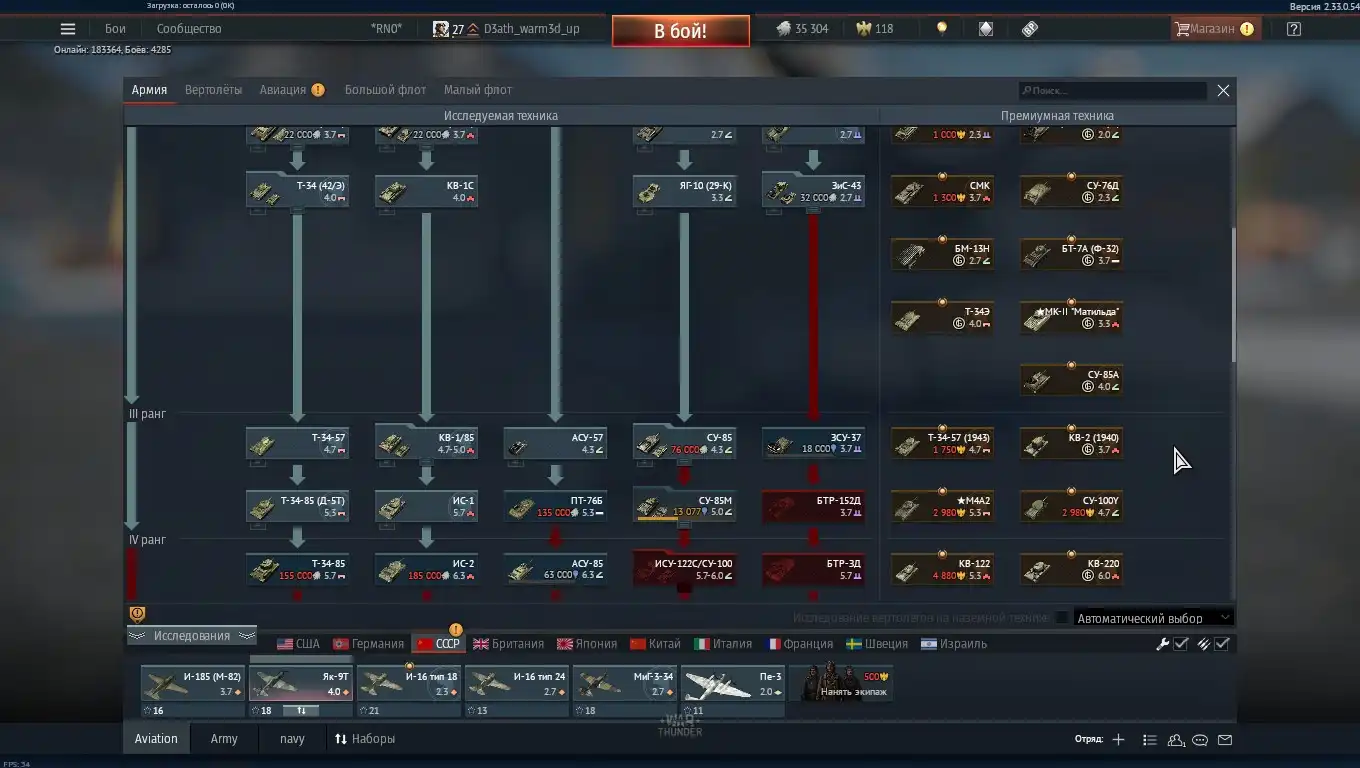Toggle helicopter research on ground vehicles checkbox

pyautogui.click(x=1062, y=618)
